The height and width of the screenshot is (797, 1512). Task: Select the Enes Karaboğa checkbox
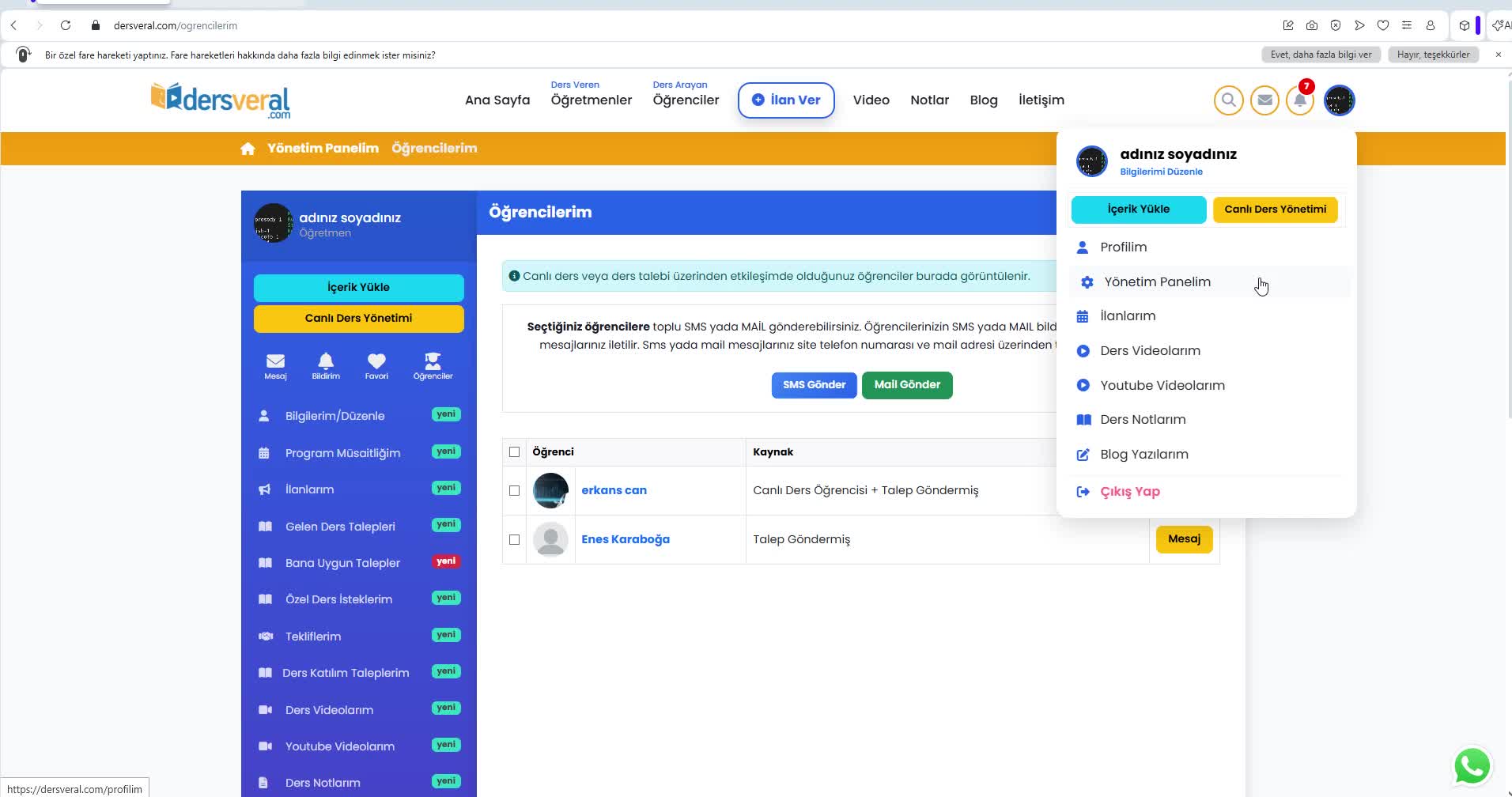(515, 539)
